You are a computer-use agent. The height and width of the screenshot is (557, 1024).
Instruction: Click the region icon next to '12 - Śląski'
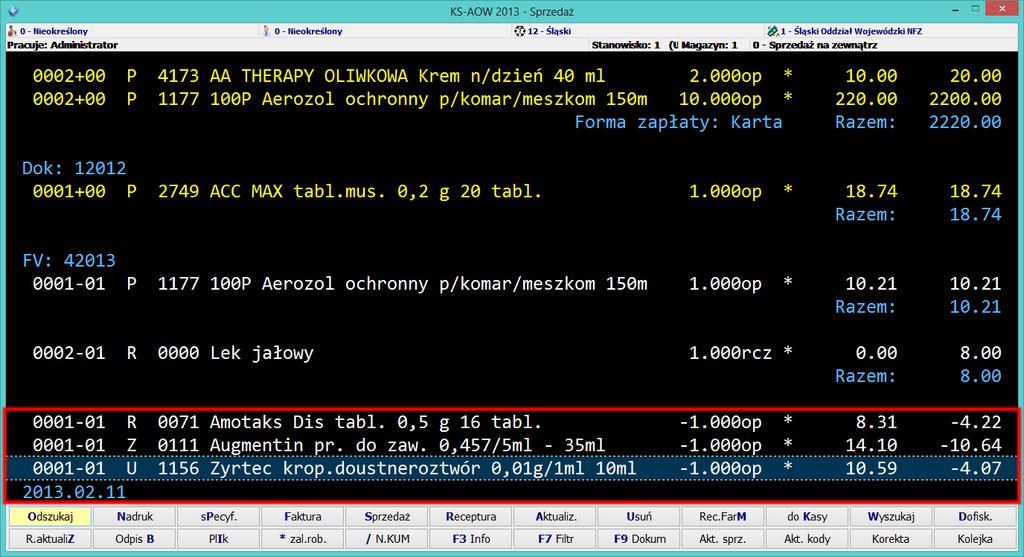click(x=520, y=31)
